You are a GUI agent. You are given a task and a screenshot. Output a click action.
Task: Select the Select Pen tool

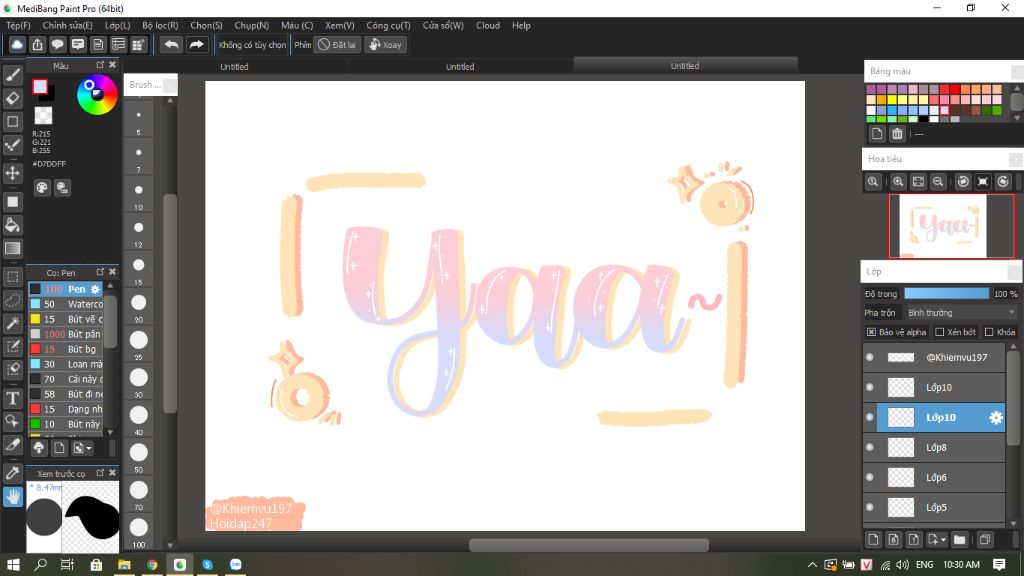[12, 345]
